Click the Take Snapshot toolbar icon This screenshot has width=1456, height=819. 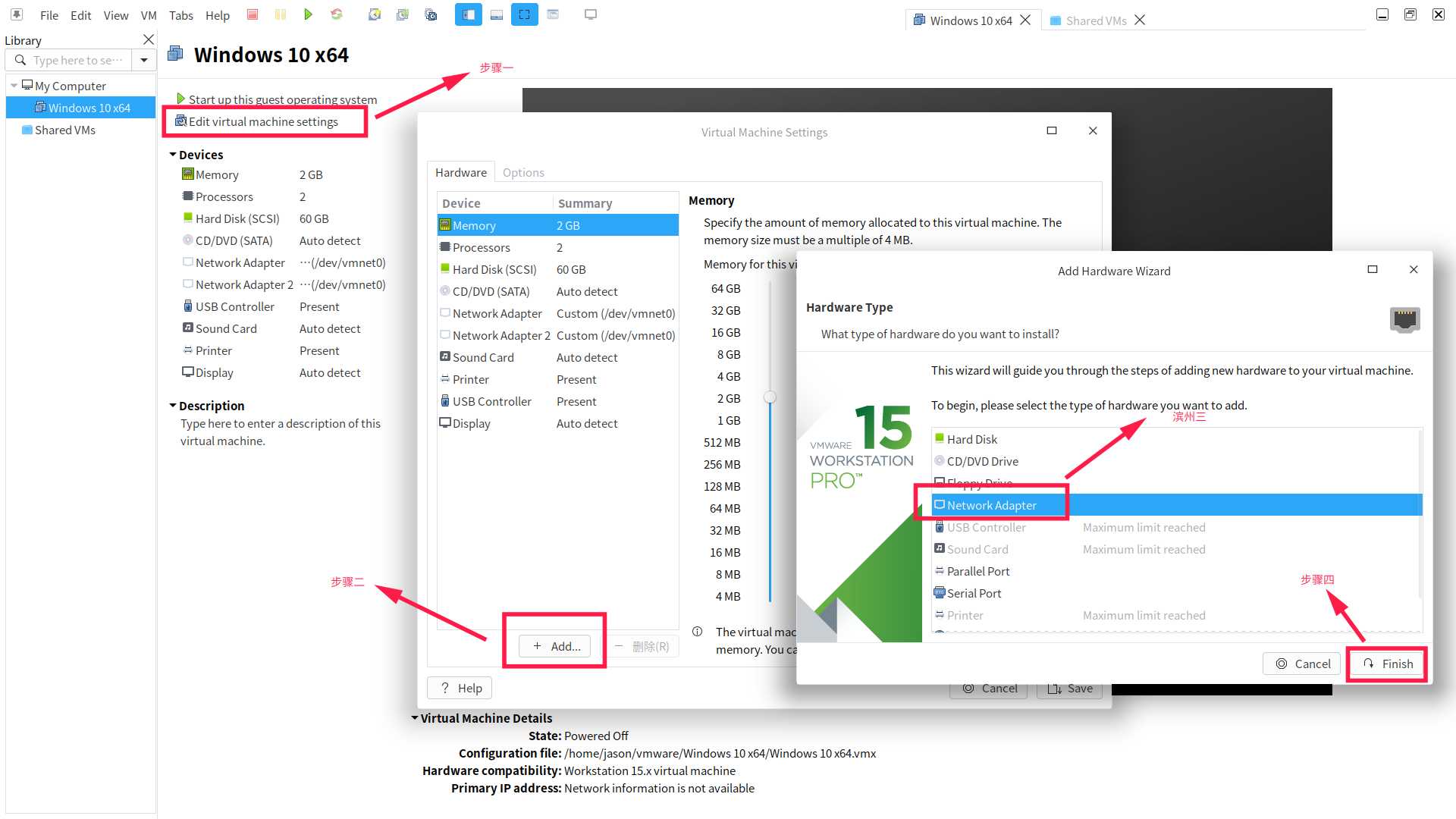pyautogui.click(x=375, y=14)
